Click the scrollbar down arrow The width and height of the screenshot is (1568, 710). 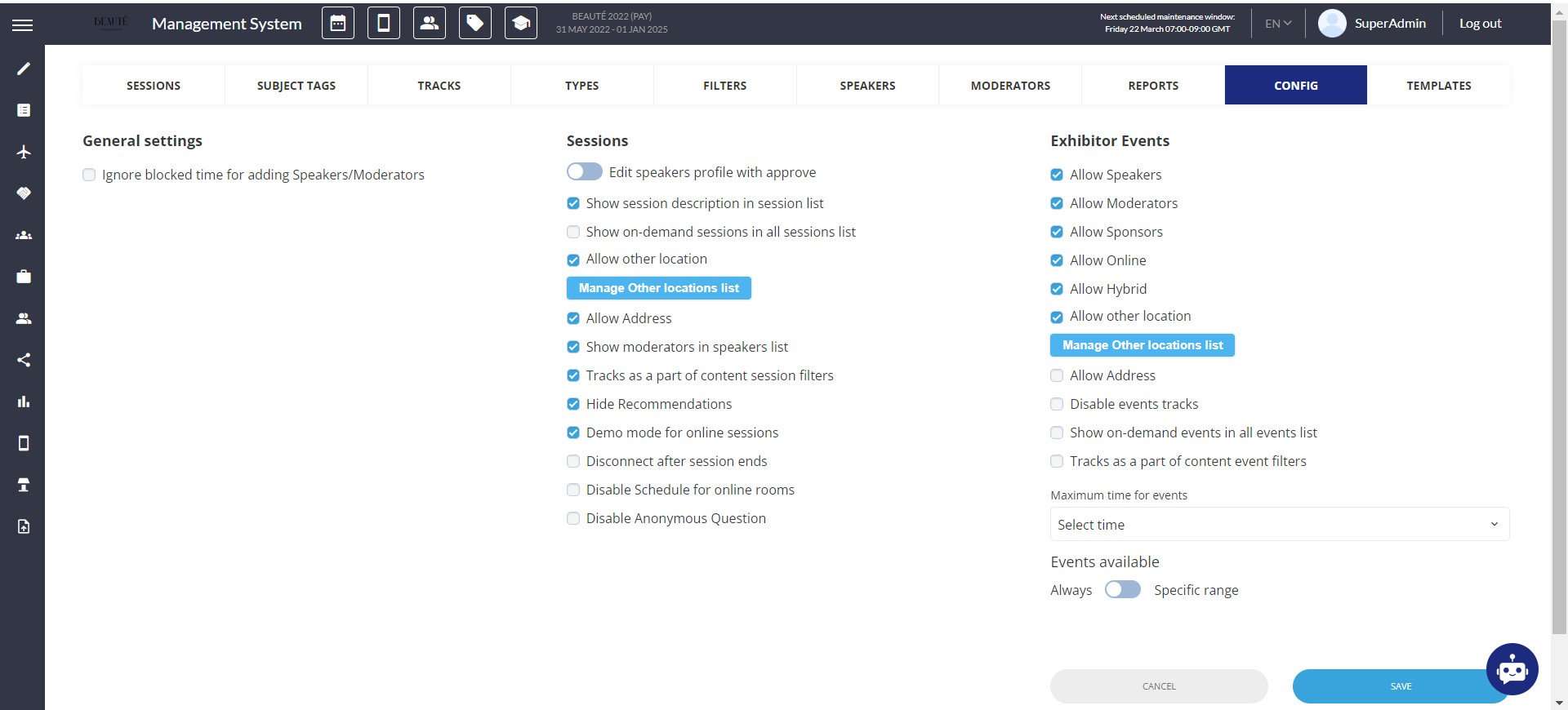pos(1559,703)
